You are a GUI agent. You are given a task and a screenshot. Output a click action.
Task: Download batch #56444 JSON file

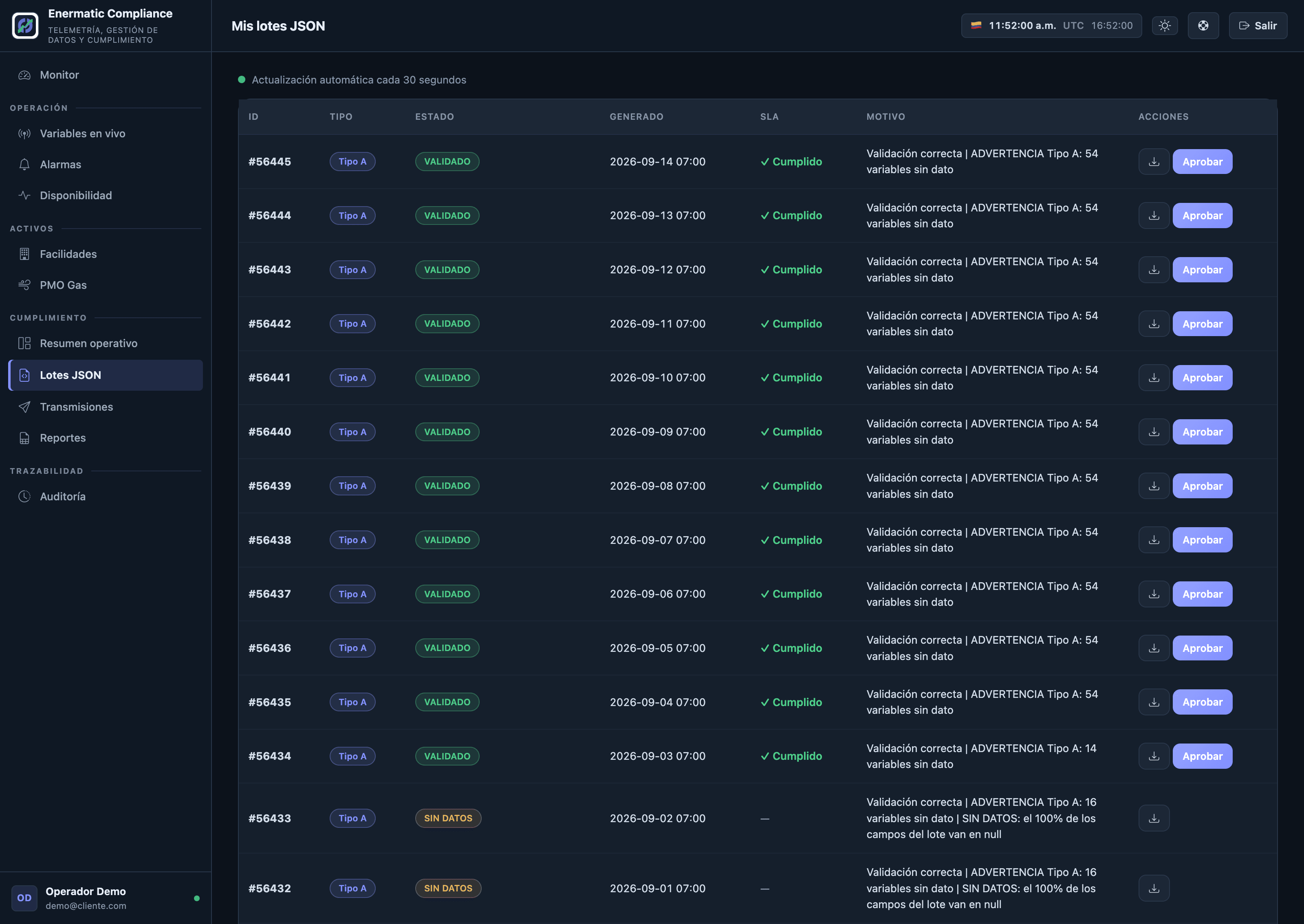coord(1154,216)
